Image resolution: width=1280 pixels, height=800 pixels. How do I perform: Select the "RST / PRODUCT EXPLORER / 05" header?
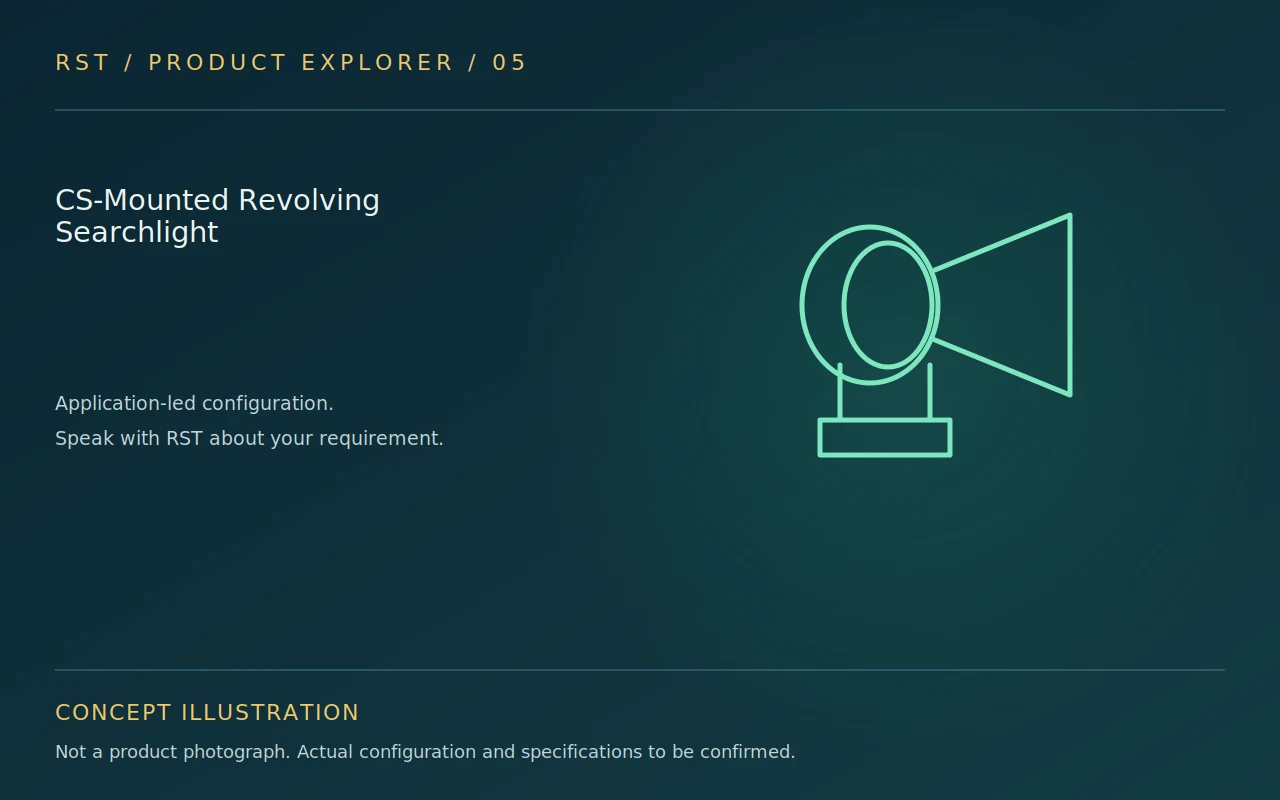[291, 62]
